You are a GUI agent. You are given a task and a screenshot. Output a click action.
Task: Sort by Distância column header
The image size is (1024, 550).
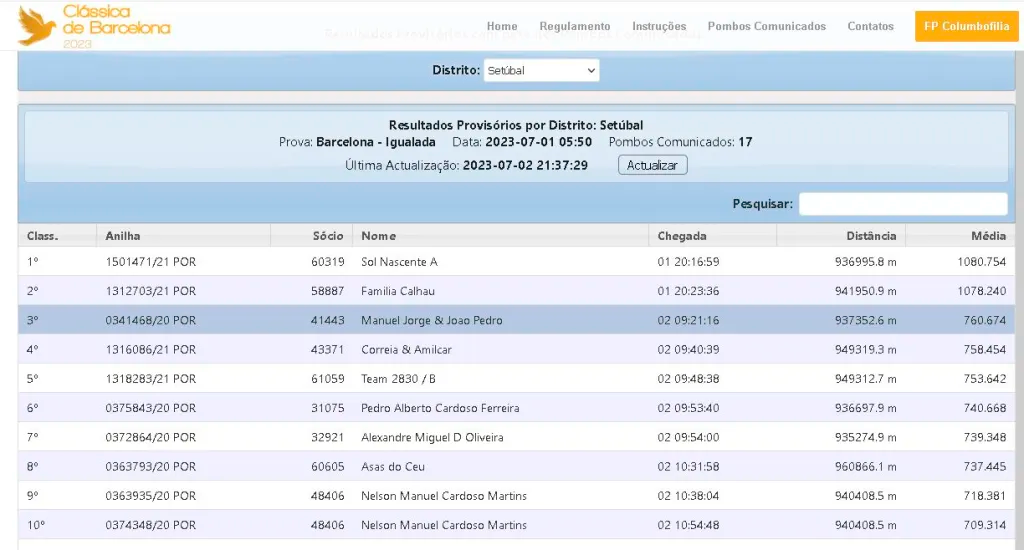click(871, 236)
